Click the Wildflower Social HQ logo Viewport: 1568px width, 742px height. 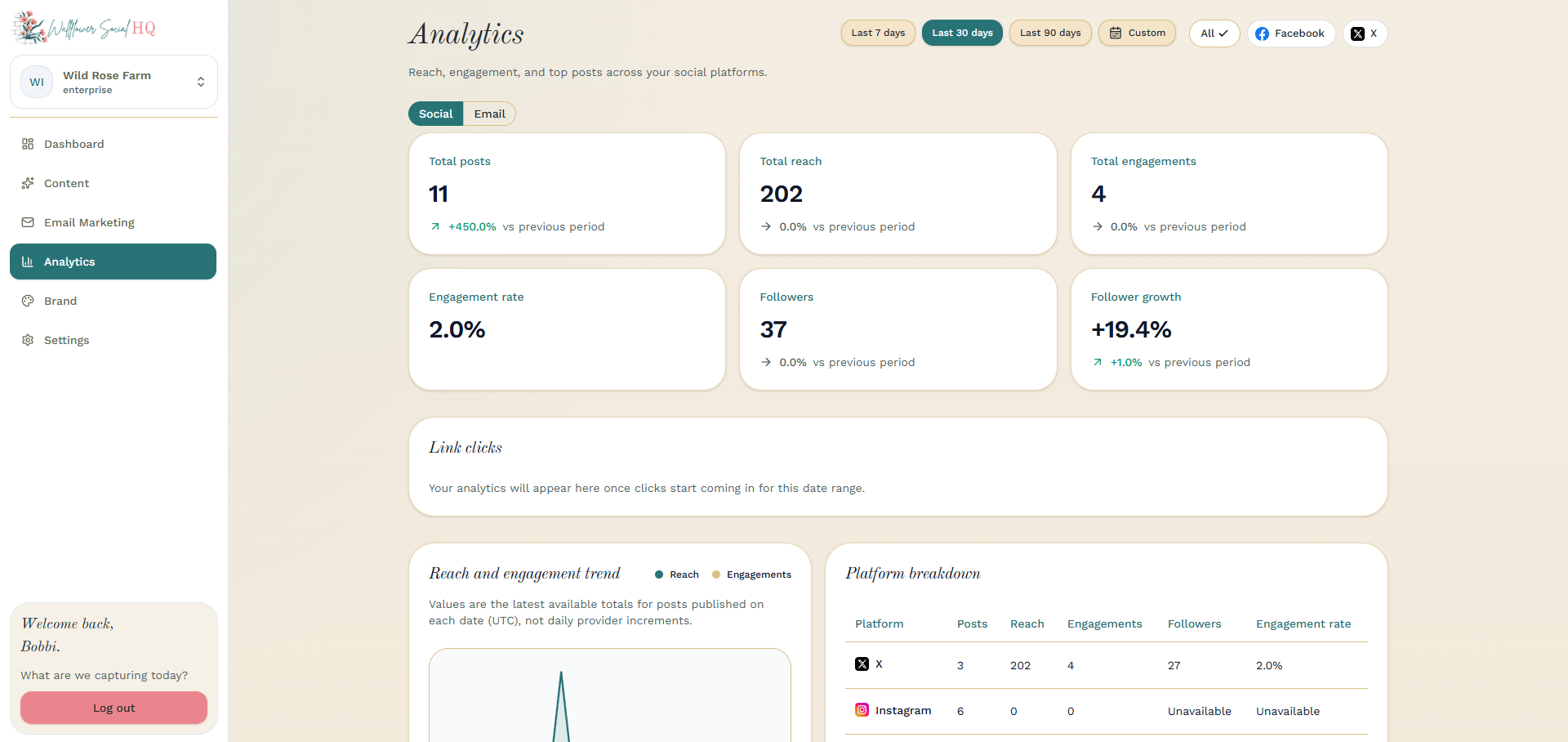coord(84,28)
